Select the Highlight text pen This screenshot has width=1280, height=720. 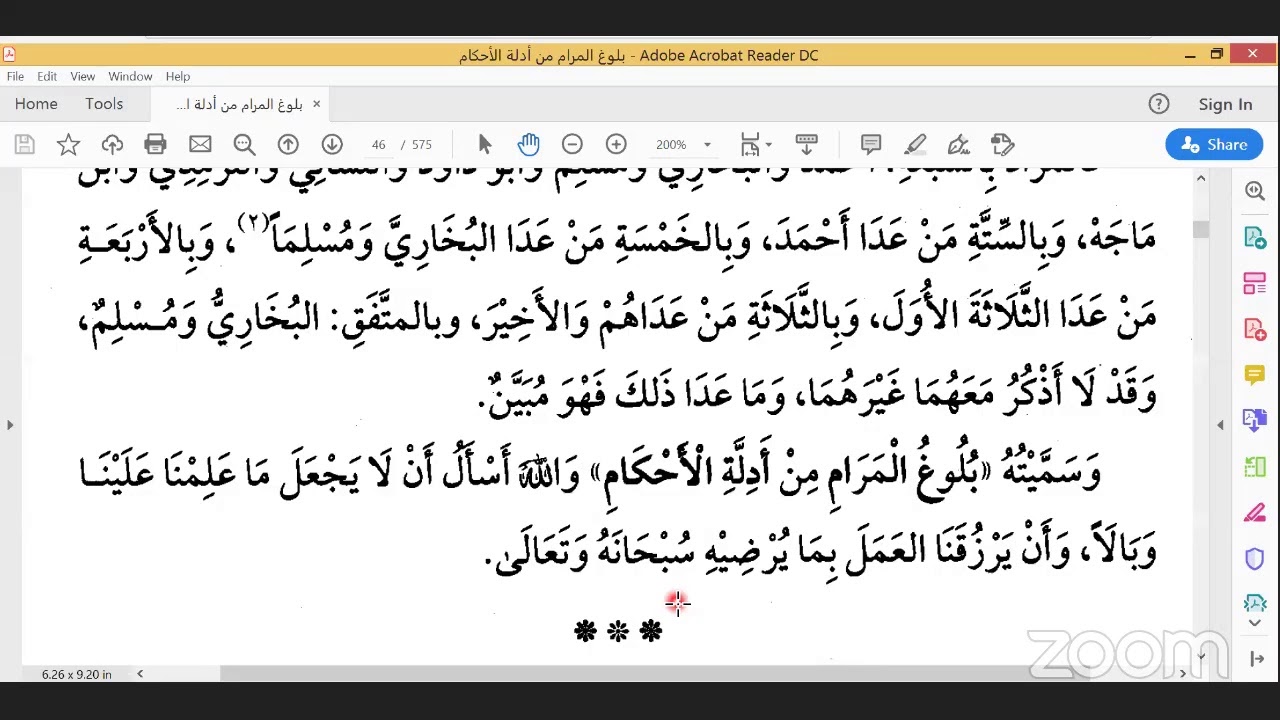click(x=915, y=145)
